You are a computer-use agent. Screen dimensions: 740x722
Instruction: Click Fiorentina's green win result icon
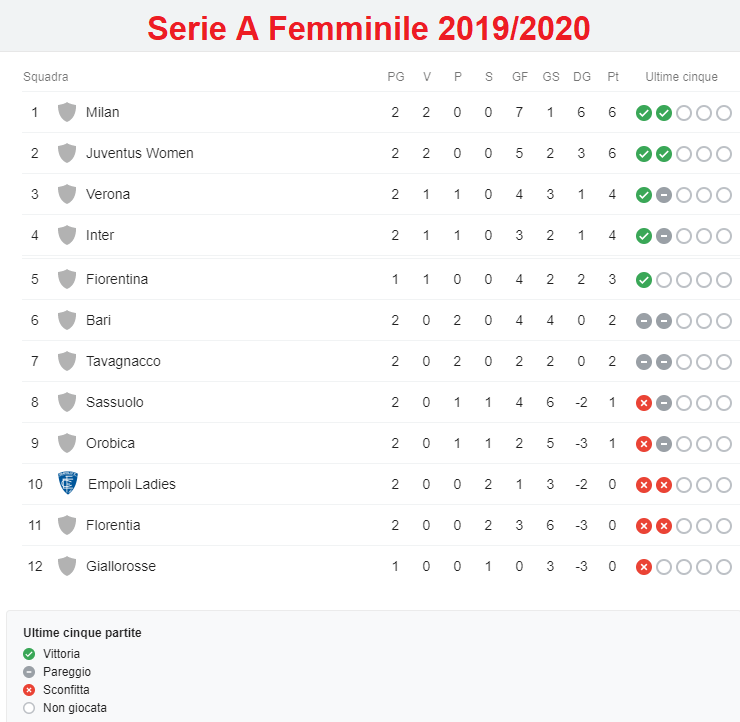tap(644, 280)
